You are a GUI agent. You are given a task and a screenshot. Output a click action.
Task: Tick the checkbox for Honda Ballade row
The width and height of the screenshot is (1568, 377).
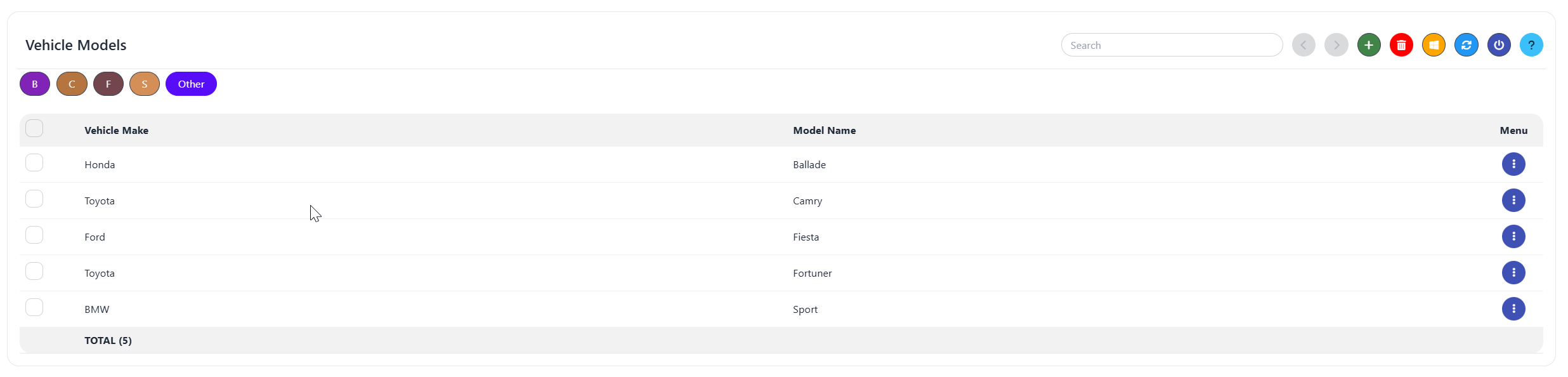pyautogui.click(x=34, y=162)
